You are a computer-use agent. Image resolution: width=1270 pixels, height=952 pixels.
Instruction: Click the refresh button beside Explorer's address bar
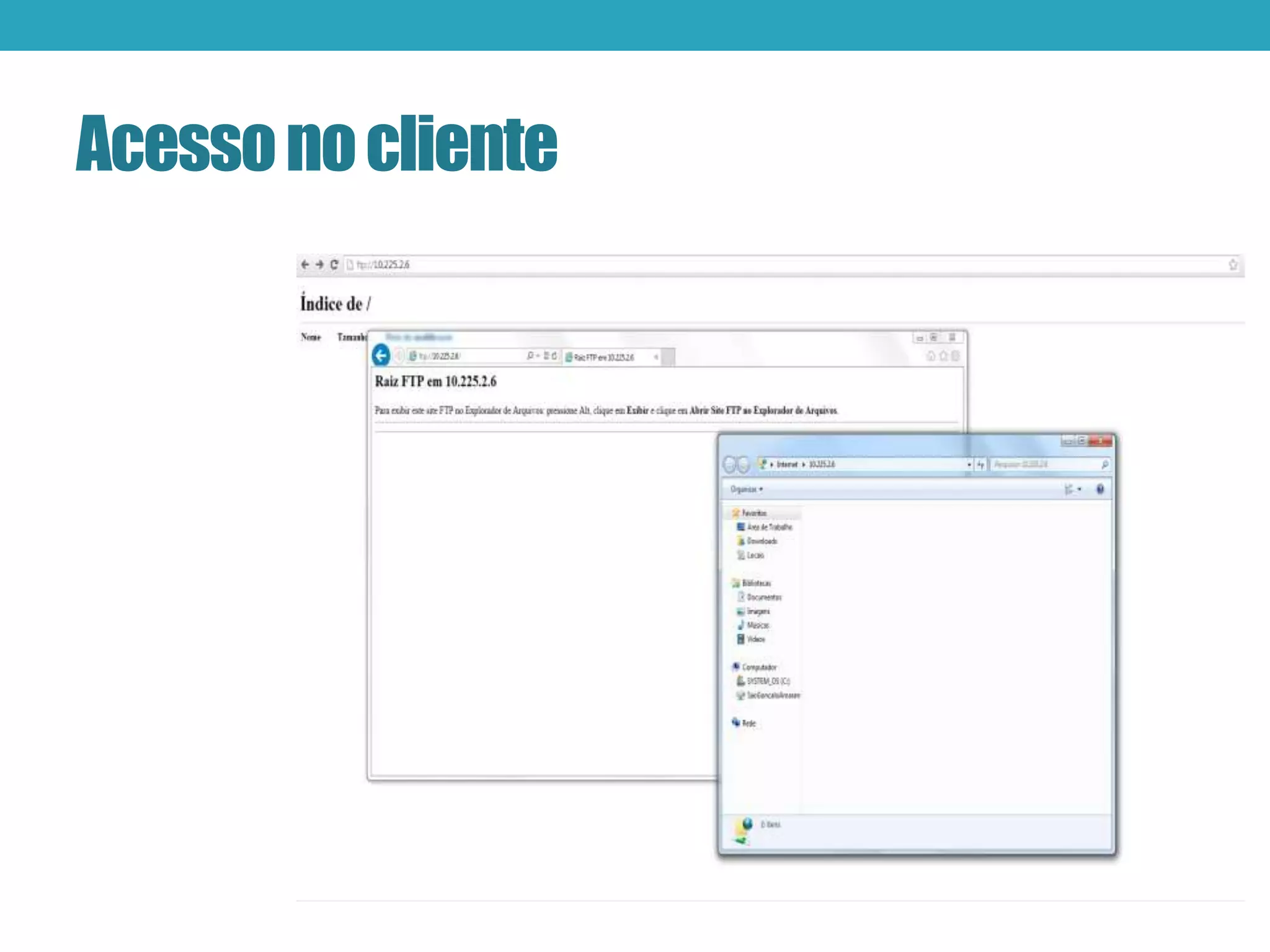pos(981,464)
